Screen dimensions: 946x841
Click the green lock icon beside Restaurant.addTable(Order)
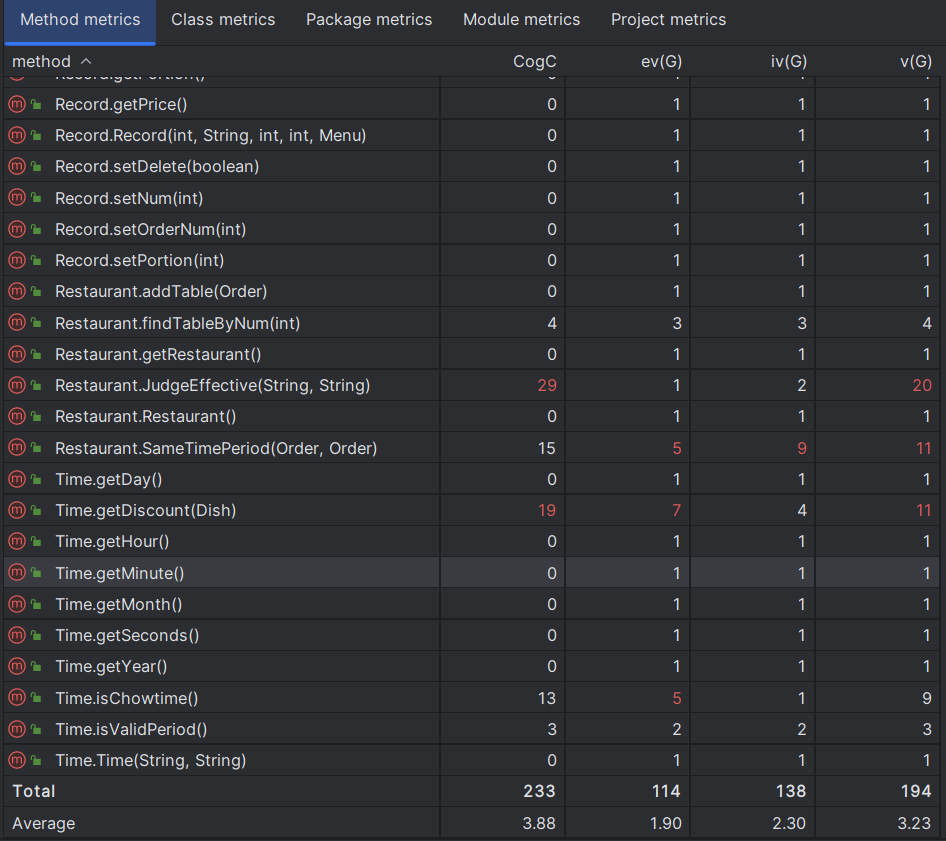[36, 291]
